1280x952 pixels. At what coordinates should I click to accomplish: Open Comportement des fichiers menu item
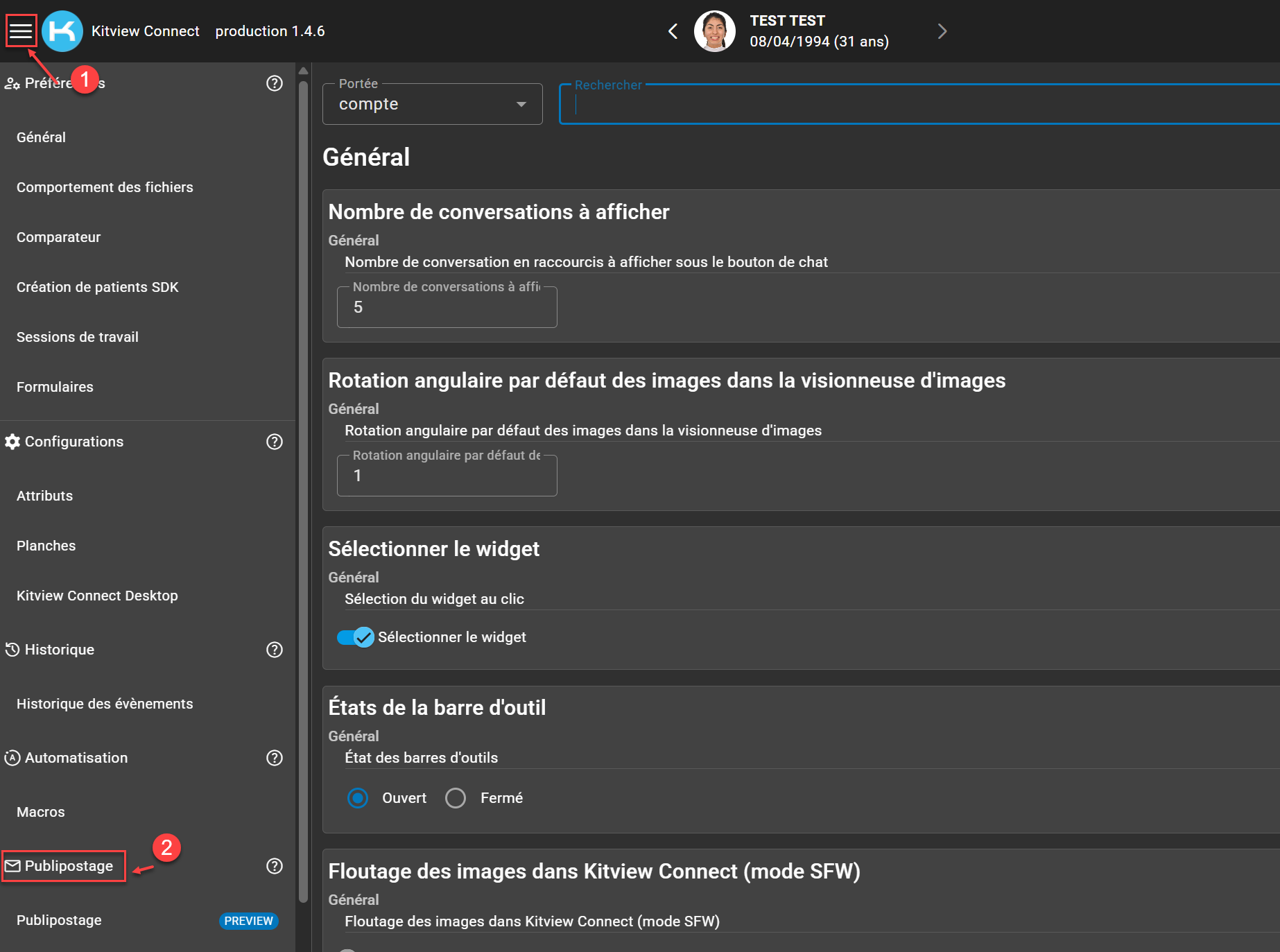105,187
